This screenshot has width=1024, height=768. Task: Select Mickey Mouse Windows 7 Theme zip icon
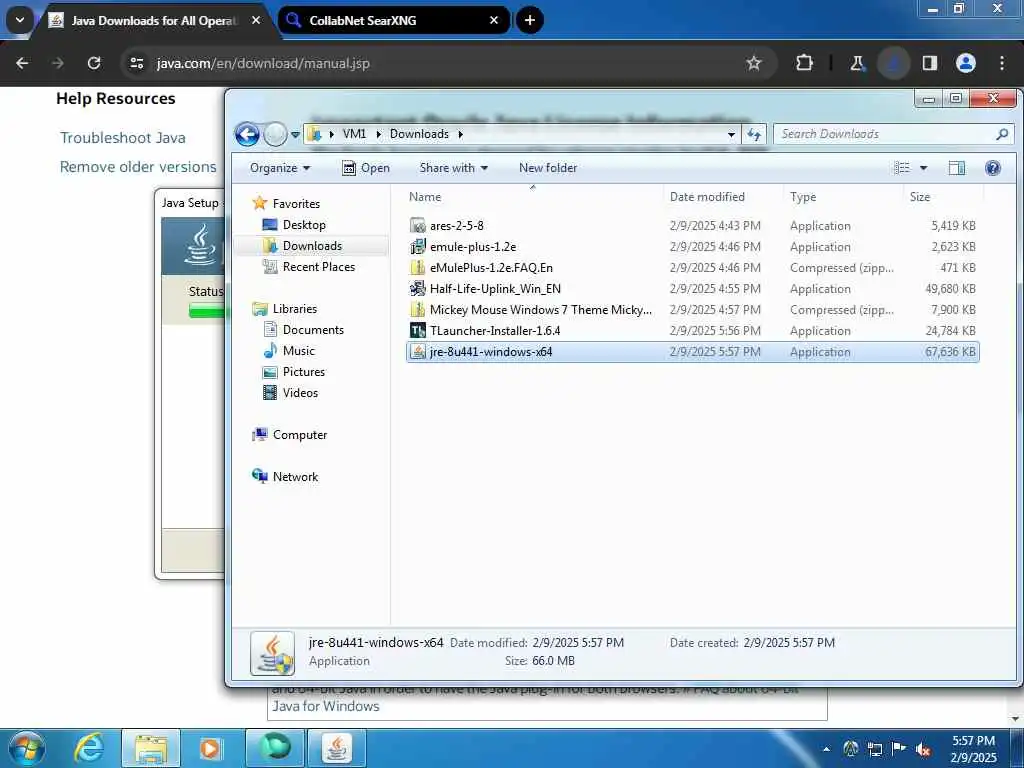[418, 310]
